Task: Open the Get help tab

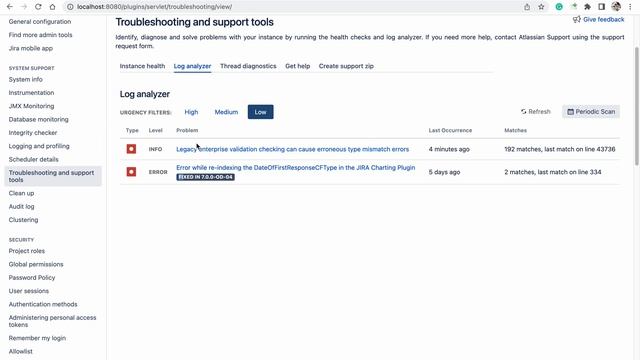Action: [x=298, y=66]
